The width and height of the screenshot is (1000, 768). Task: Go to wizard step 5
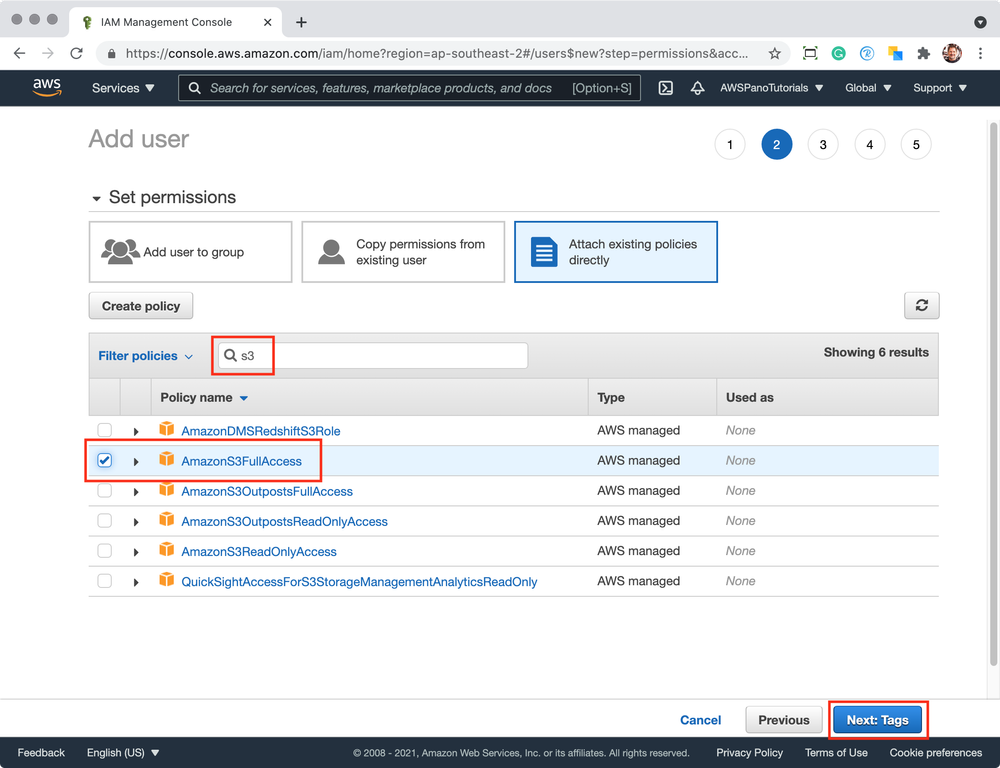point(916,145)
